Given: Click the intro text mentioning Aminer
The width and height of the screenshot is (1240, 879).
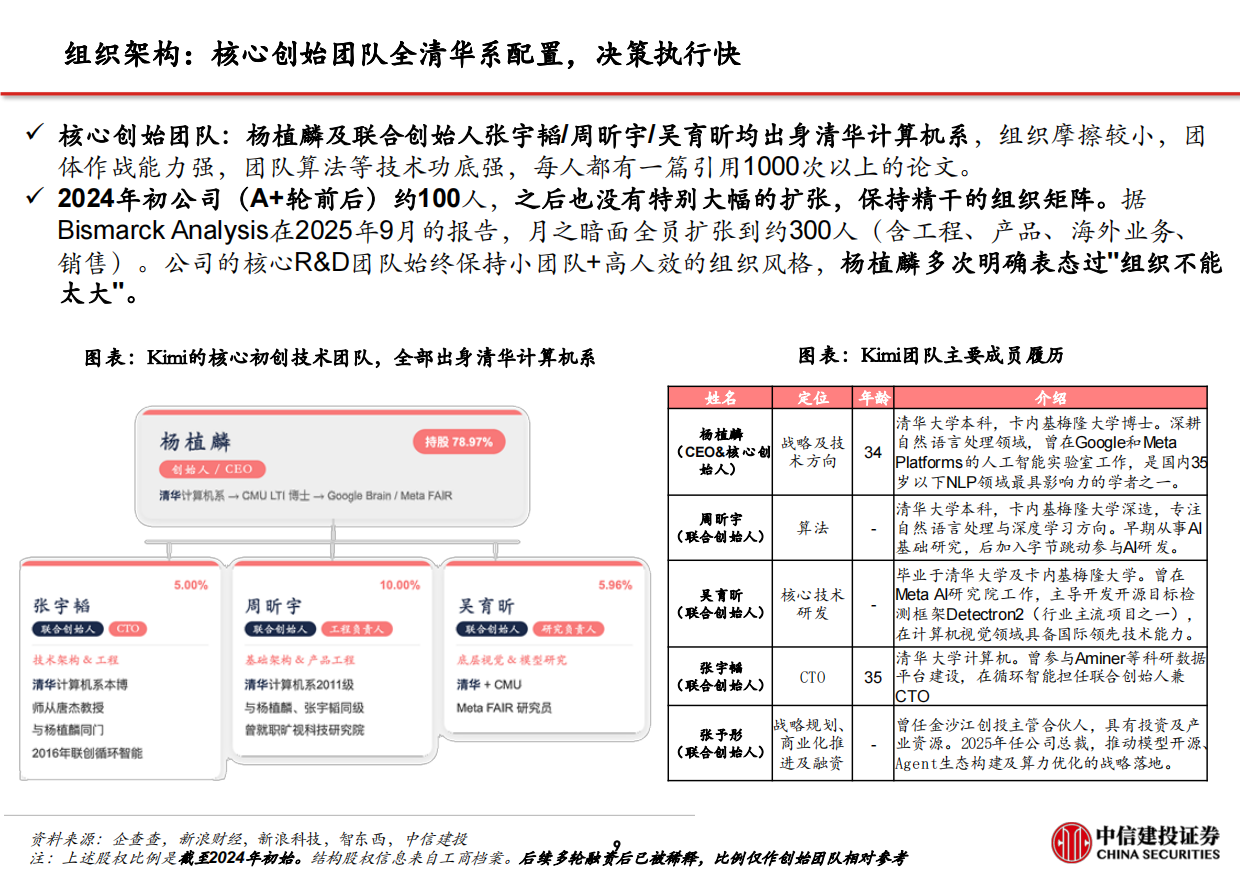Looking at the screenshot, I should click(x=1050, y=677).
